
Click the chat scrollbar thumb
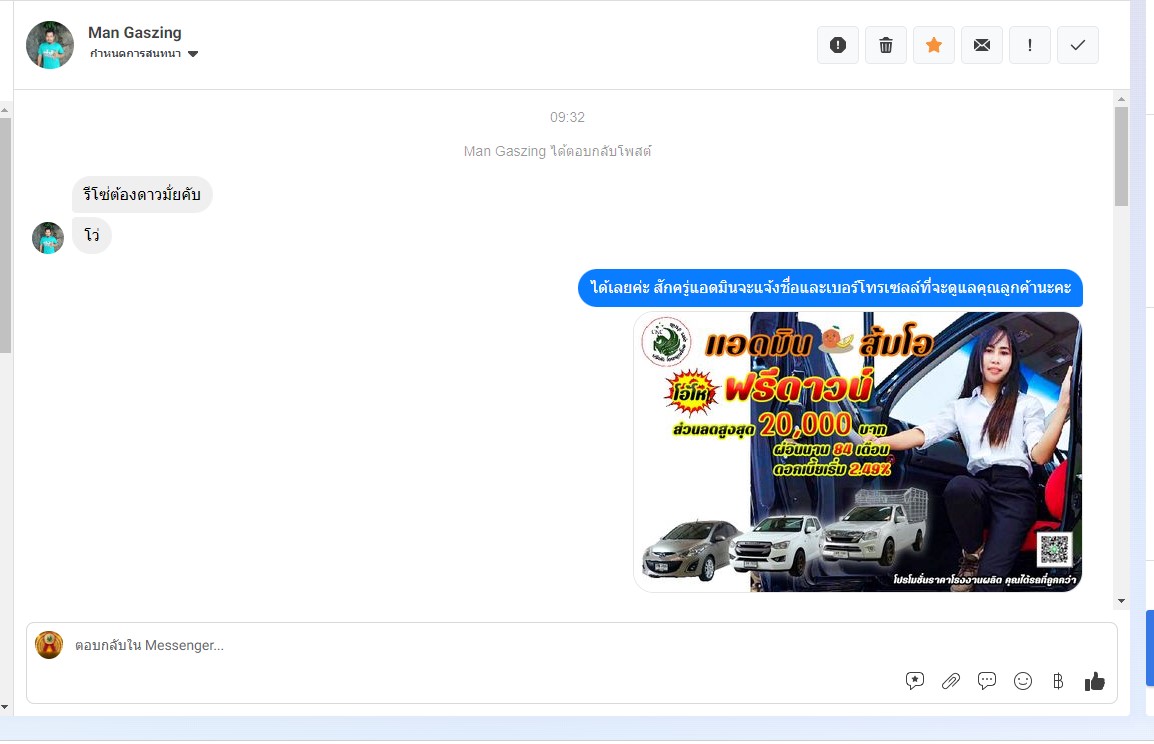pos(1121,156)
